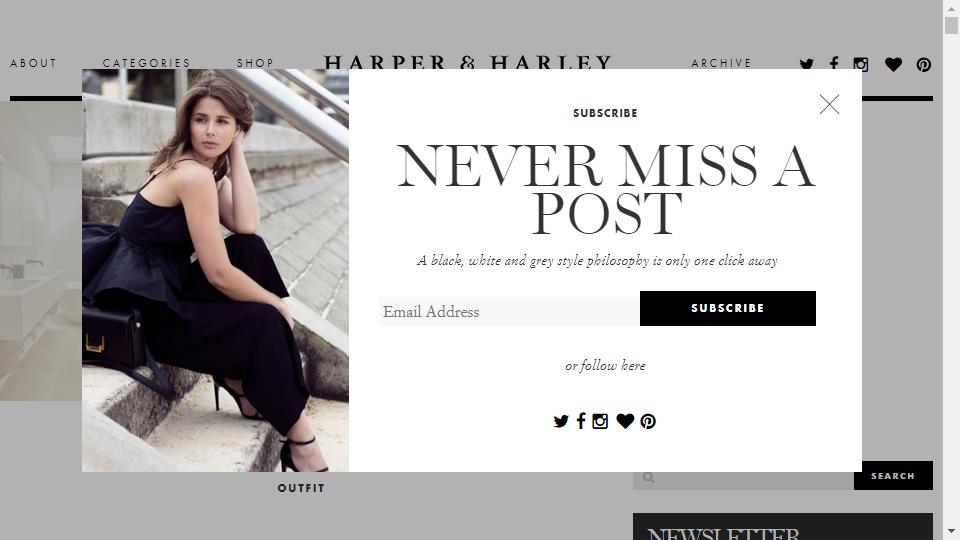Screen dimensions: 960x540
Task: Click the site search input field
Action: coord(743,477)
